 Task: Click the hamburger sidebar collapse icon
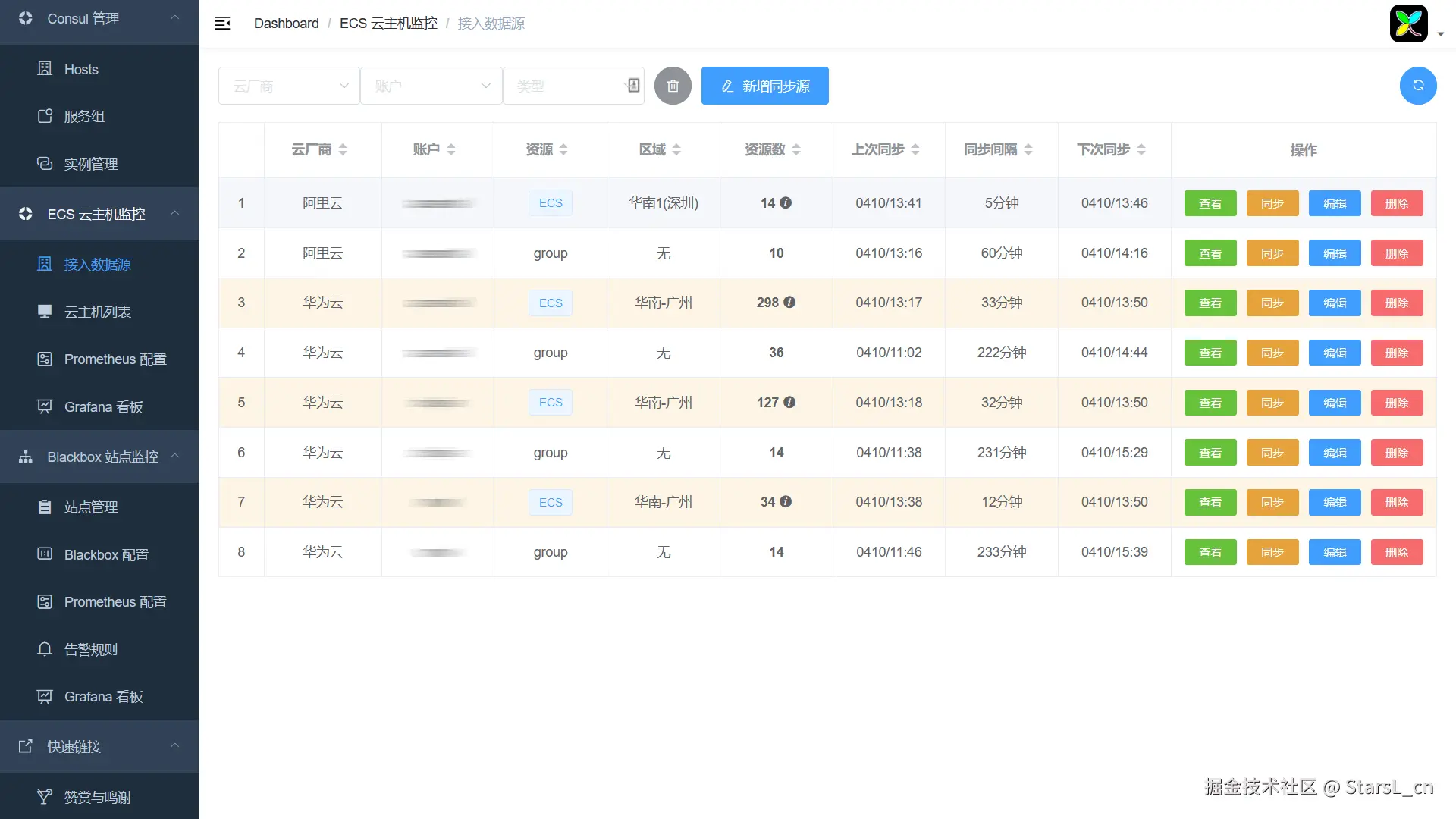222,24
